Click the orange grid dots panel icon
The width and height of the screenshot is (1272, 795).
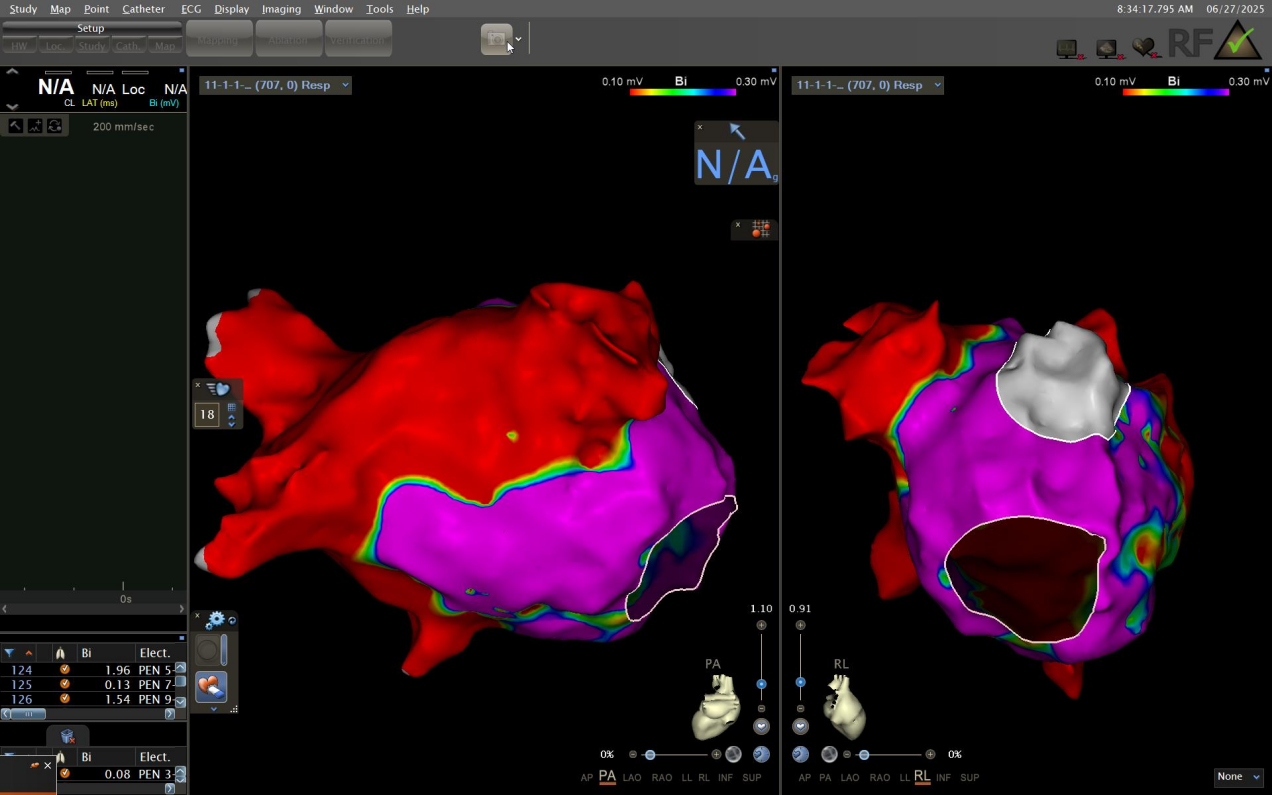(761, 229)
